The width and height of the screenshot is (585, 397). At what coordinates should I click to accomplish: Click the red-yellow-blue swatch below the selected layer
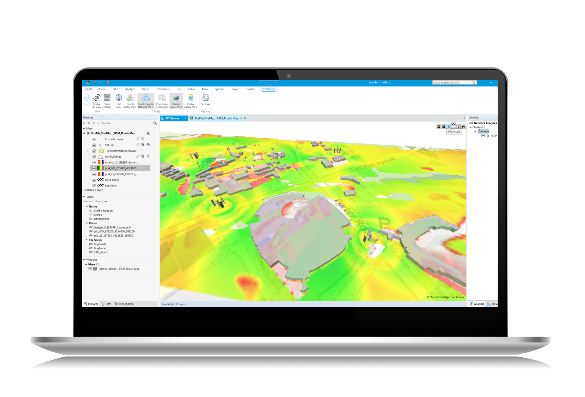[101, 174]
